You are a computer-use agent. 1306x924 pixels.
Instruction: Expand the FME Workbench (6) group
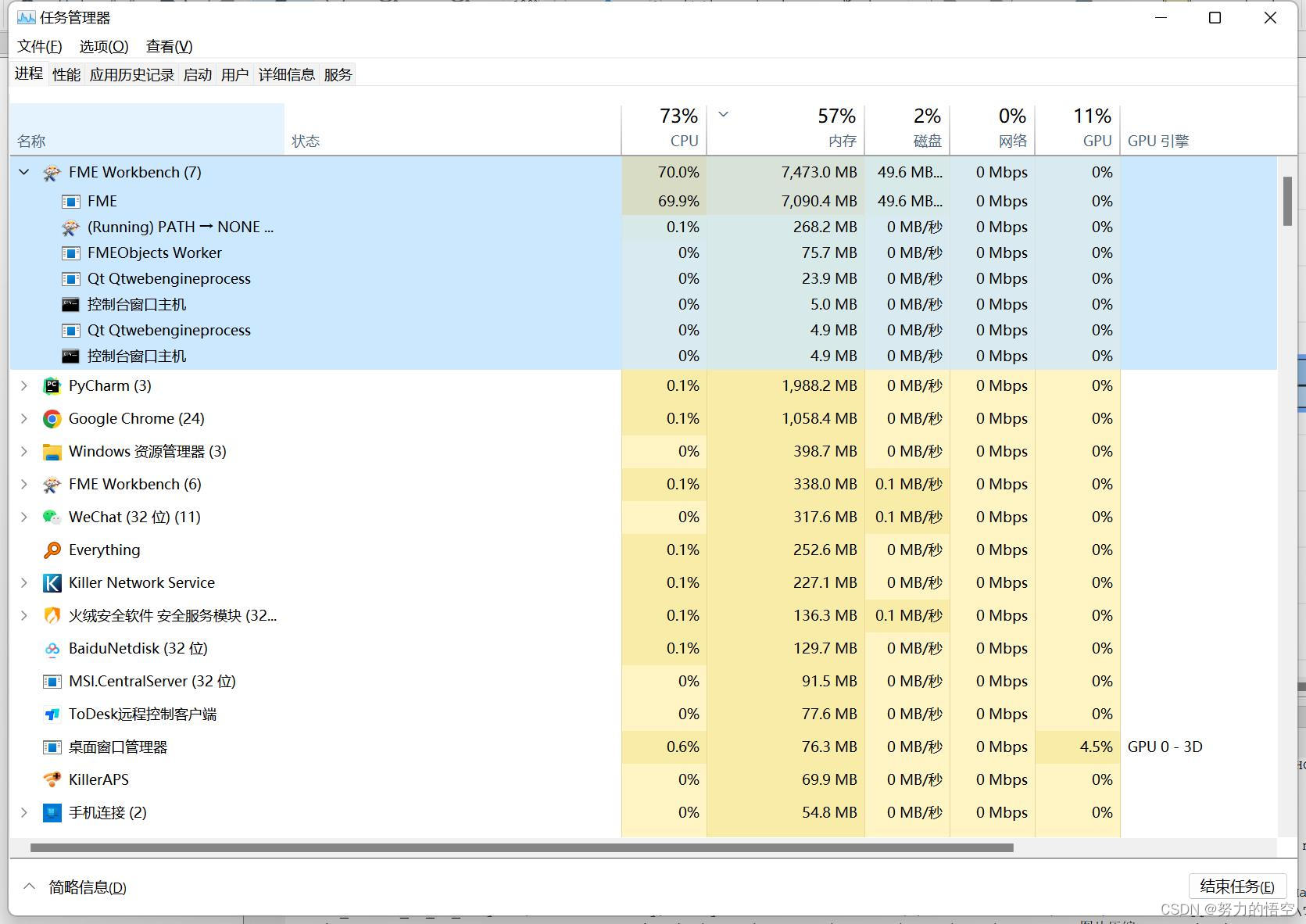(24, 484)
